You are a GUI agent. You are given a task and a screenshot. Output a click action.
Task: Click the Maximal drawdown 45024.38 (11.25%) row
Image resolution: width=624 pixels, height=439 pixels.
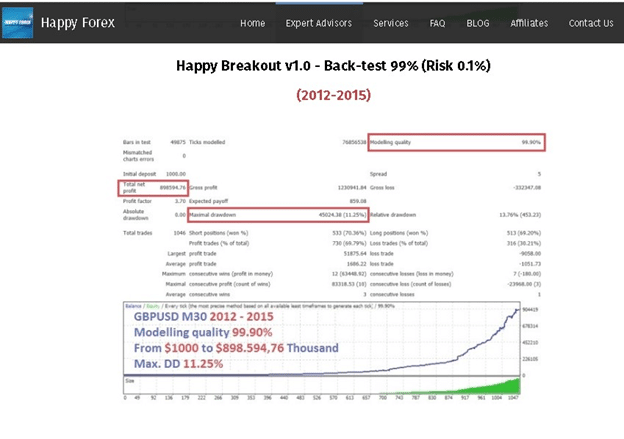[278, 215]
